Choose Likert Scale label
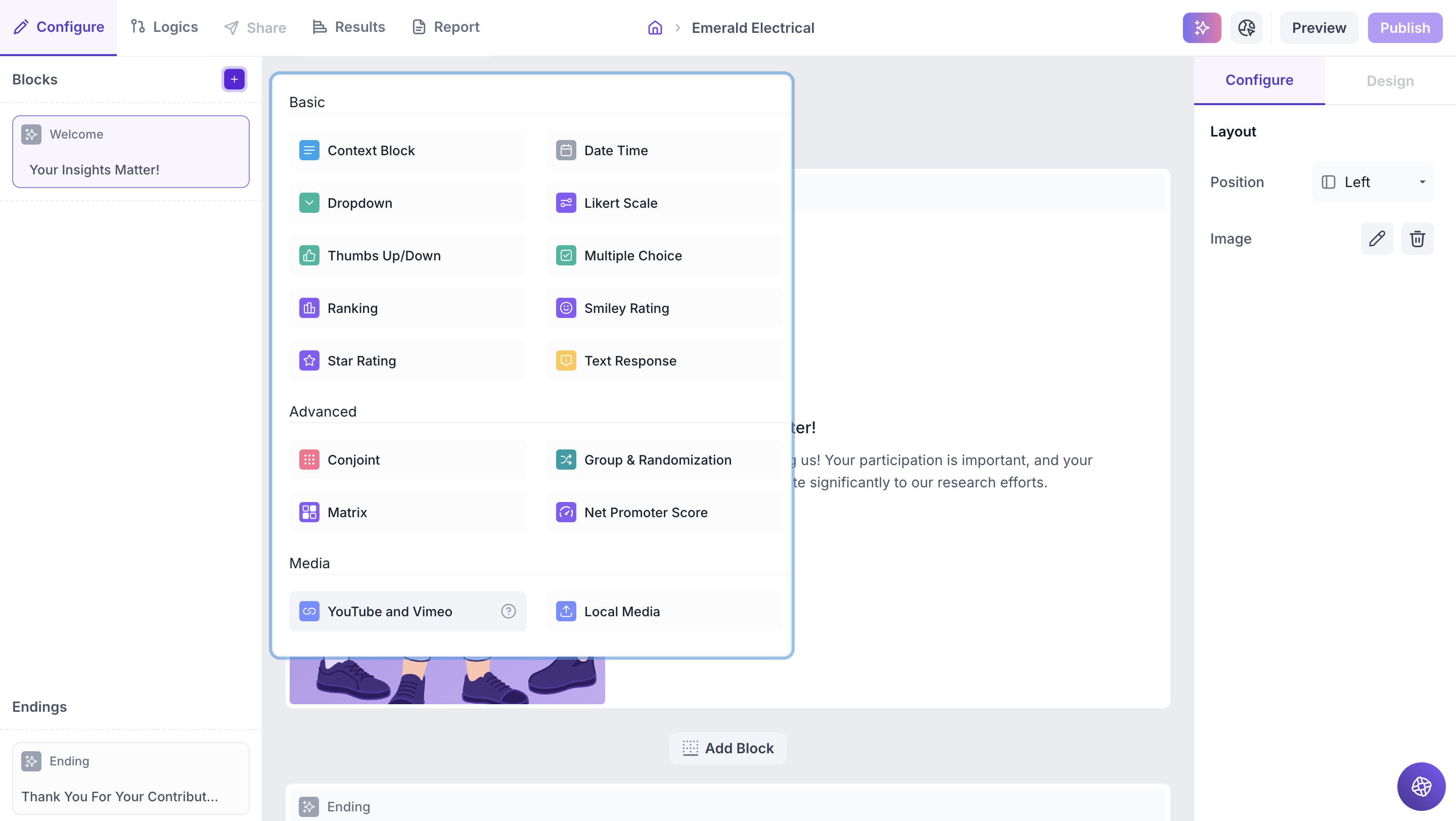This screenshot has height=821, width=1456. [x=621, y=203]
